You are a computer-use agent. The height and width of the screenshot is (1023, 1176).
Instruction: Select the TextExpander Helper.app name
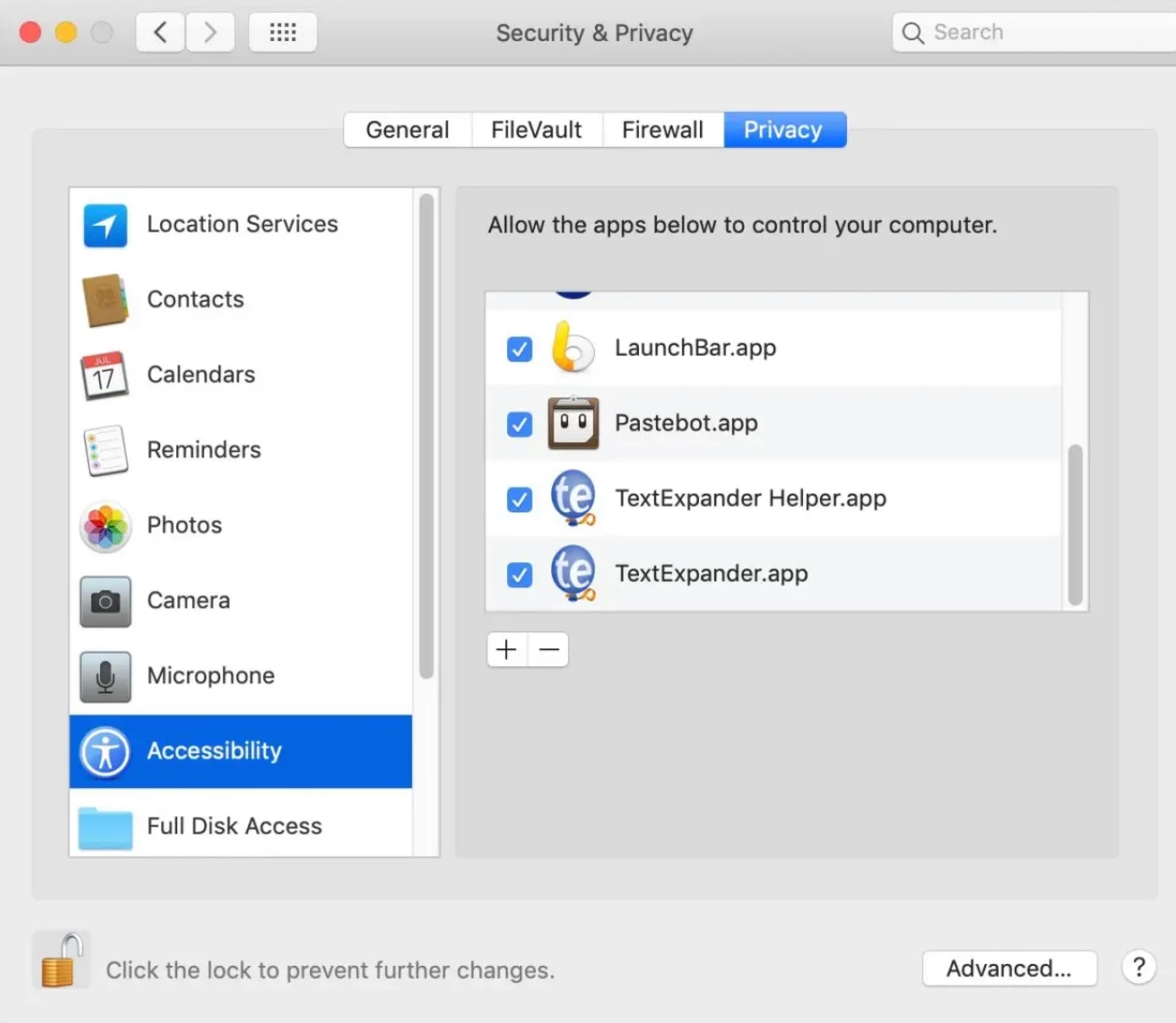(x=751, y=498)
